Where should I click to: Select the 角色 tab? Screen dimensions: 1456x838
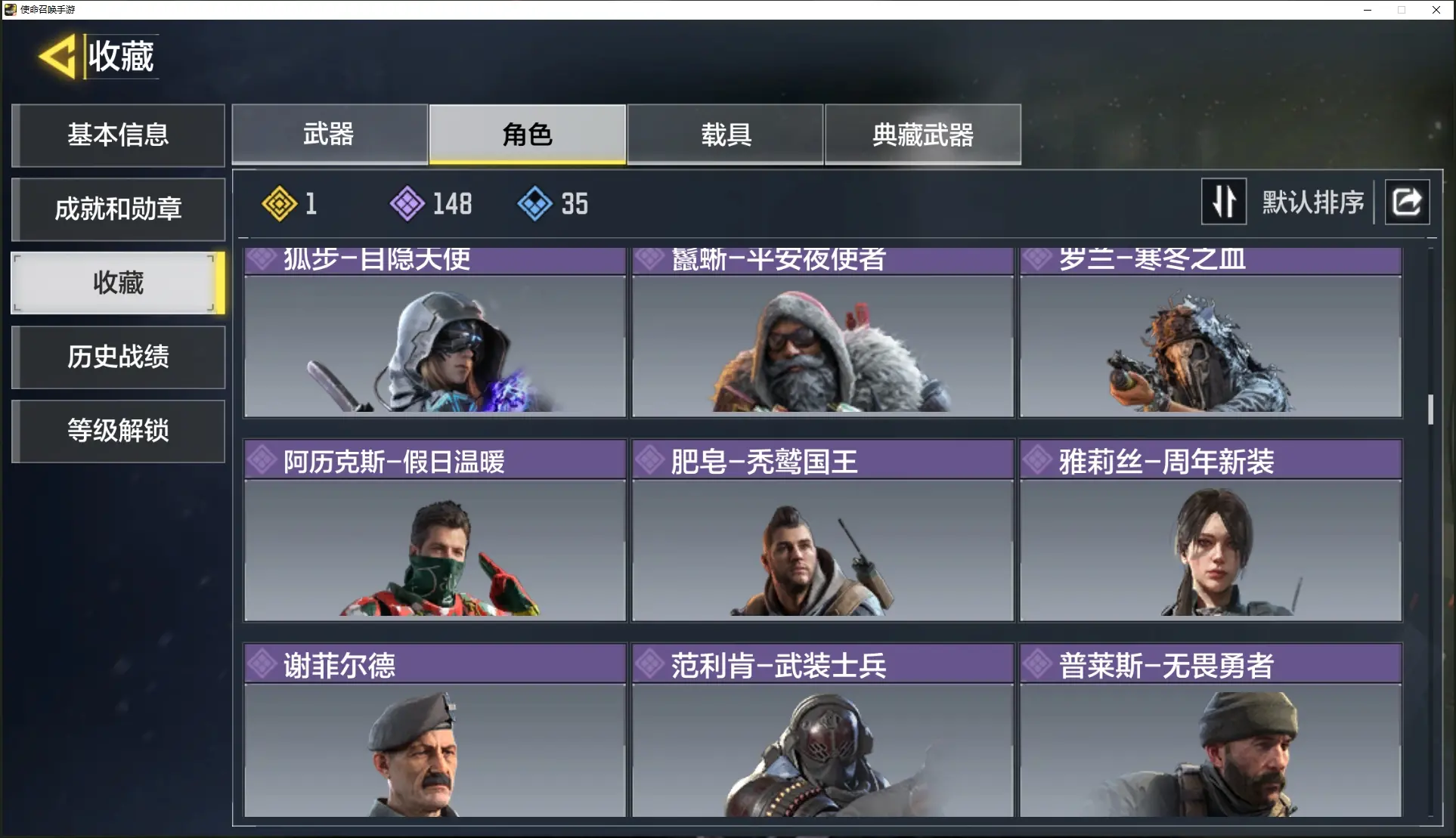tap(528, 134)
